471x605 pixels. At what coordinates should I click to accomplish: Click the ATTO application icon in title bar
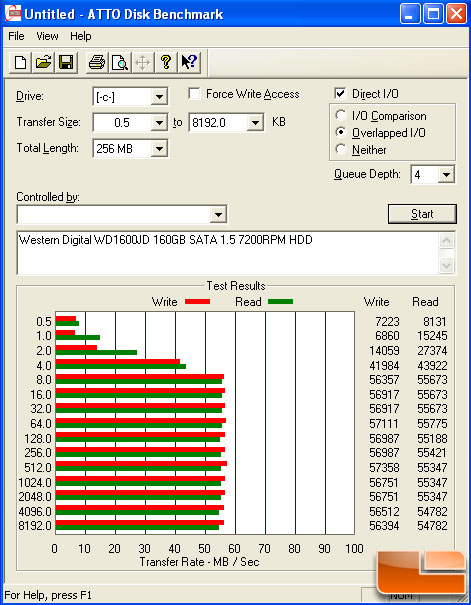point(12,14)
